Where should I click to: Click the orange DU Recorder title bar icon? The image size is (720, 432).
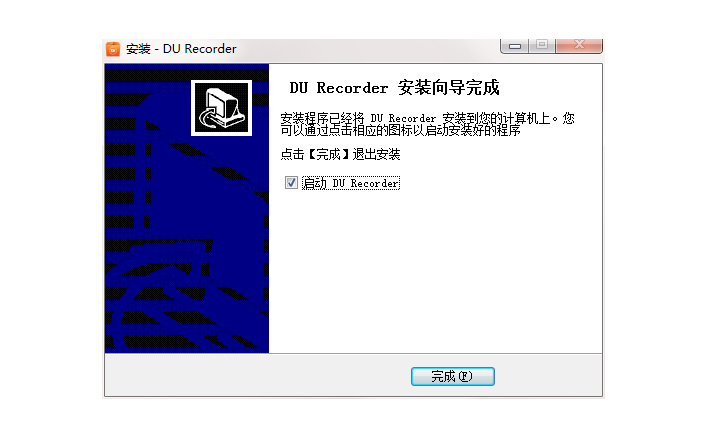pos(113,49)
